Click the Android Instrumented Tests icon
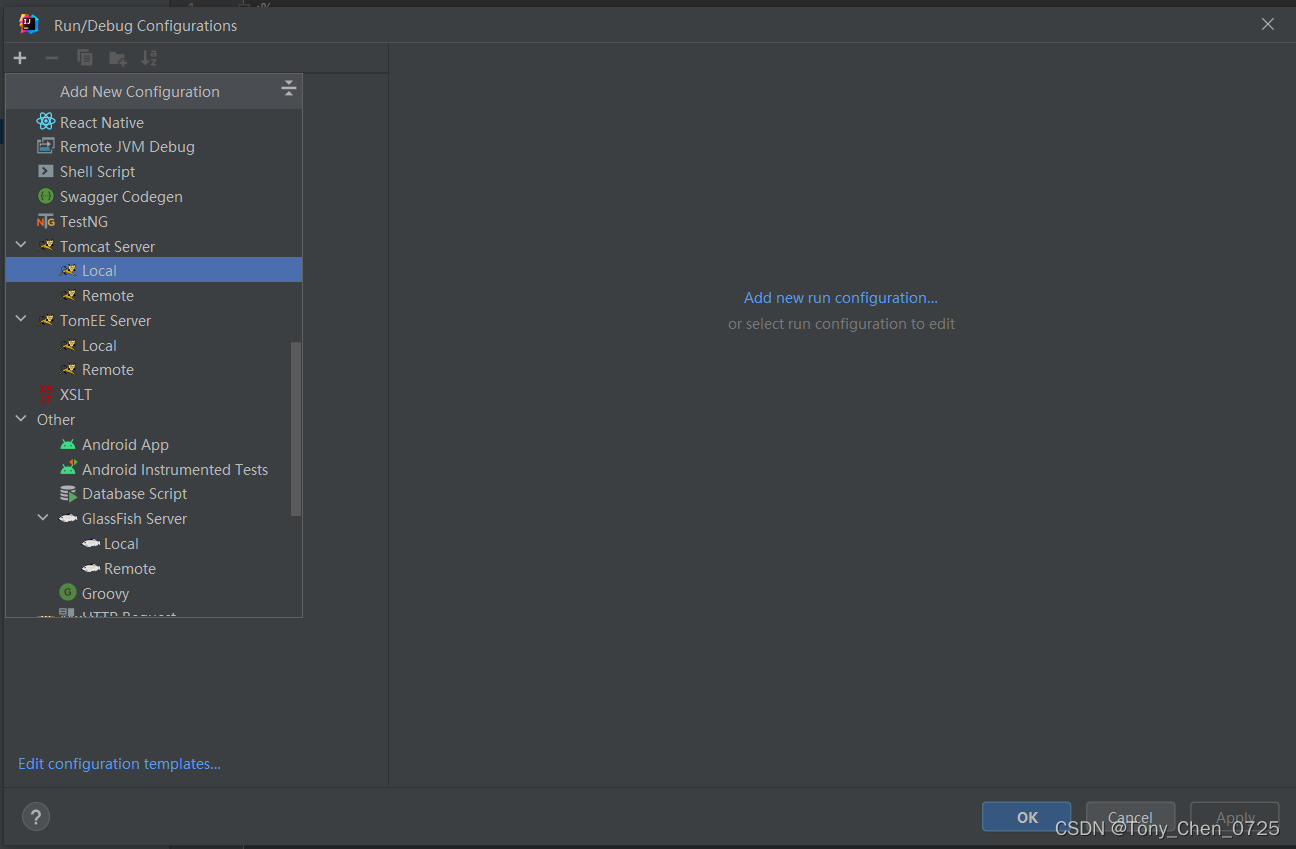 68,469
